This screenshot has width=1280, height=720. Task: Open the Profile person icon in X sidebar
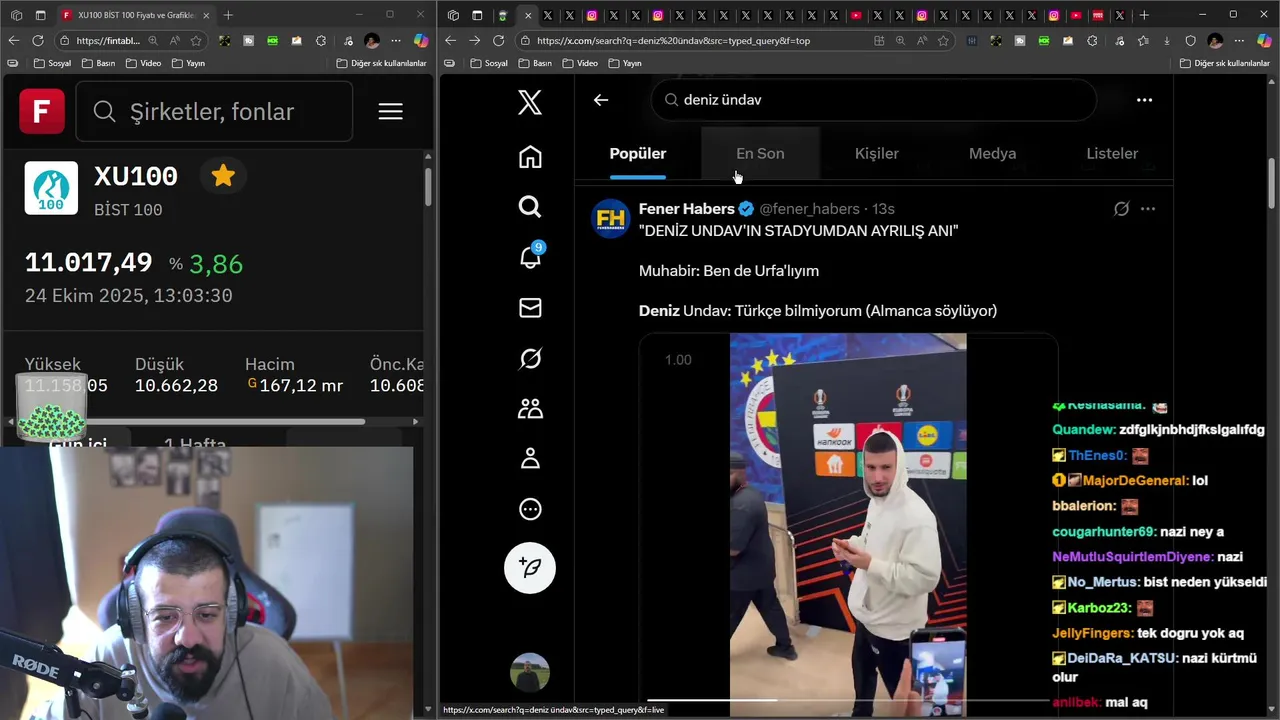[x=530, y=458]
